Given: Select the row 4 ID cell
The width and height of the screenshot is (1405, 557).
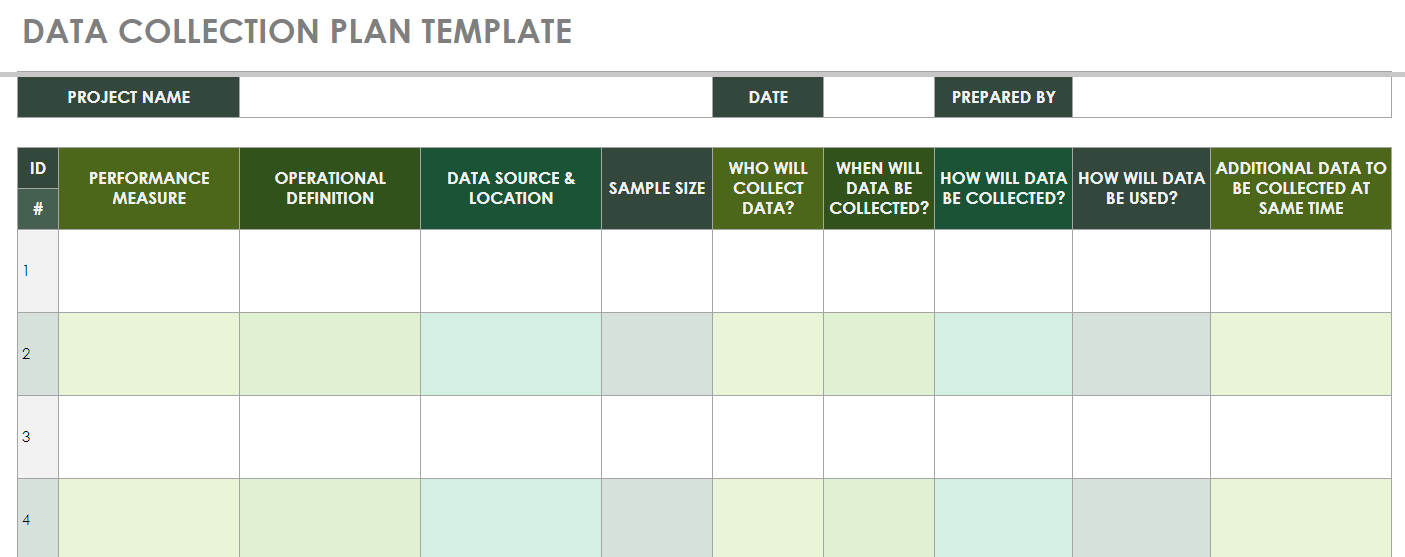Looking at the screenshot, I should click(x=38, y=518).
